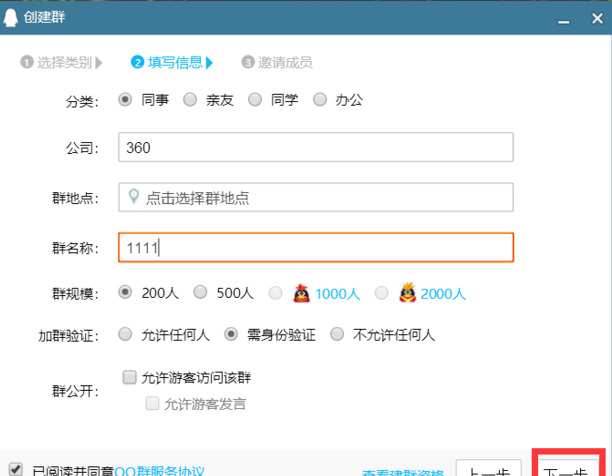Screen dimensions: 612x476
Task: Choose 200人 group size
Action: pos(125,292)
